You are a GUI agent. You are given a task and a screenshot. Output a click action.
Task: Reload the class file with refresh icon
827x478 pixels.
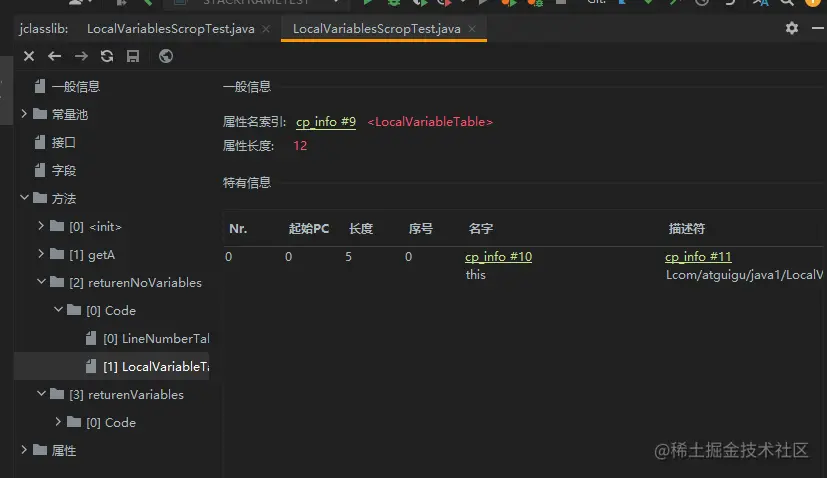click(x=107, y=56)
